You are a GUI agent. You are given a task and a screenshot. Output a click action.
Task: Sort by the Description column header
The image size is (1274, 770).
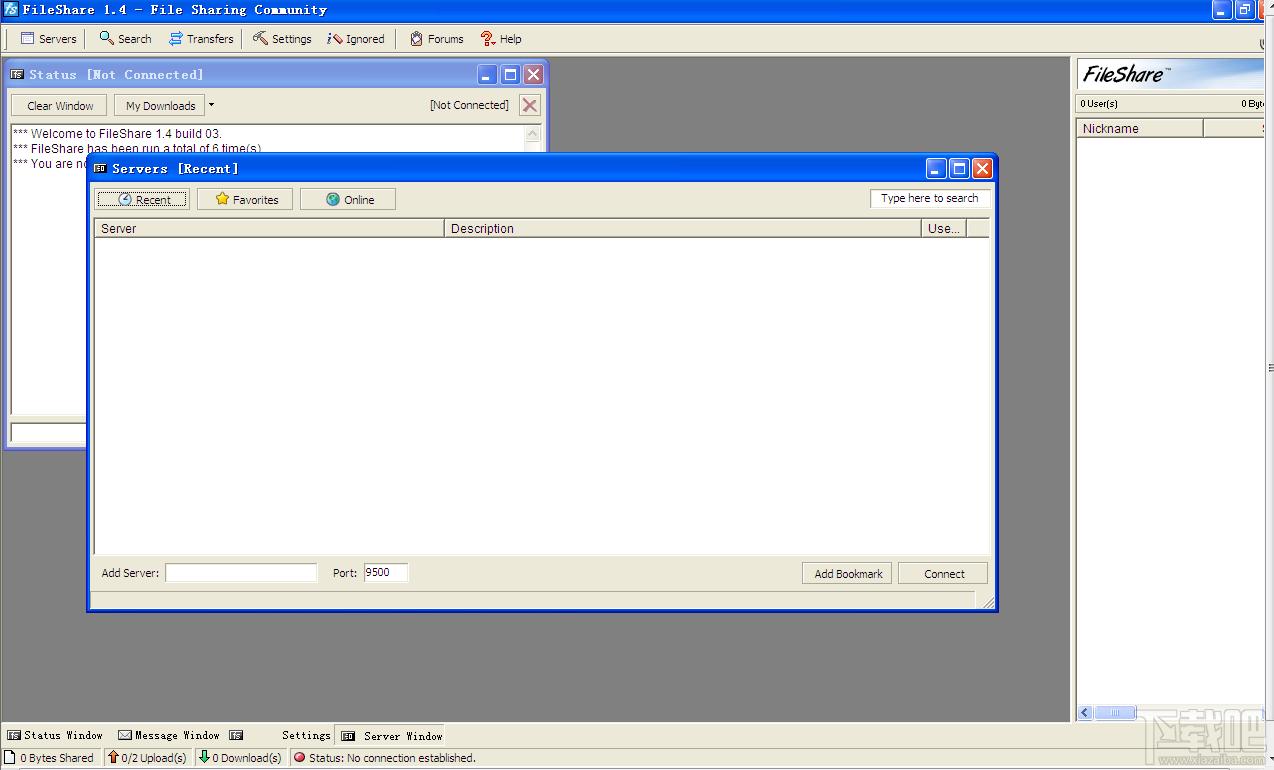coord(682,228)
